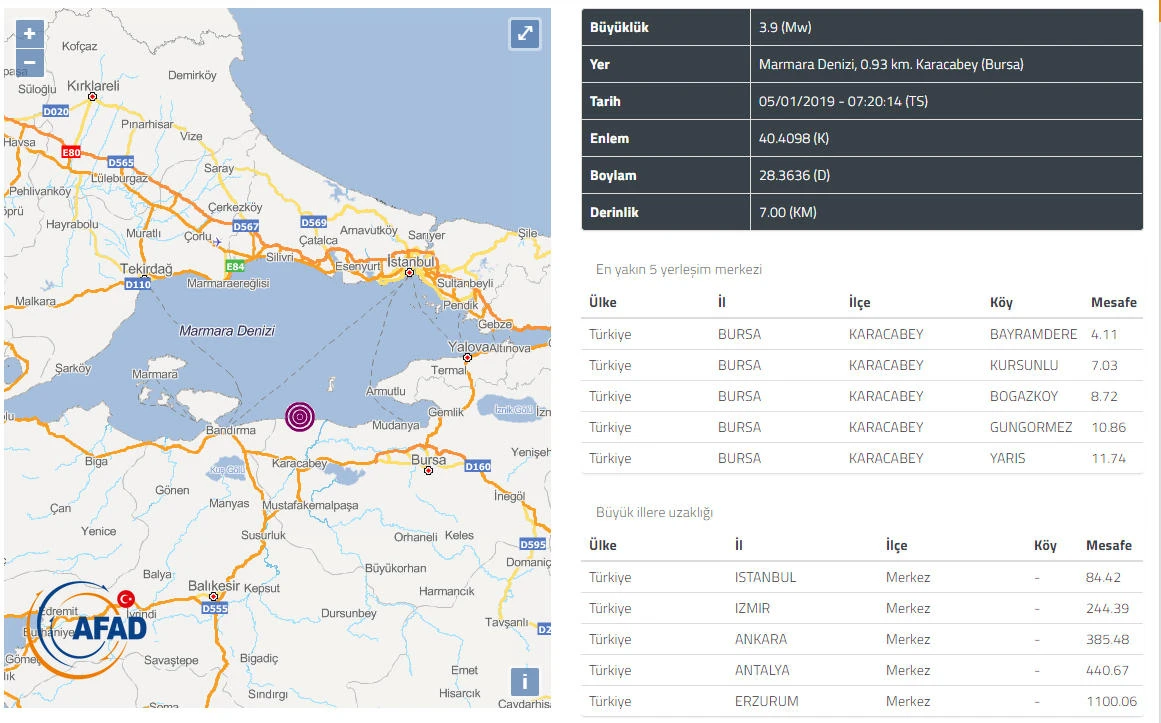Image resolution: width=1161 pixels, height=723 pixels.
Task: Click the AFAD logo on the map
Action: [90, 625]
